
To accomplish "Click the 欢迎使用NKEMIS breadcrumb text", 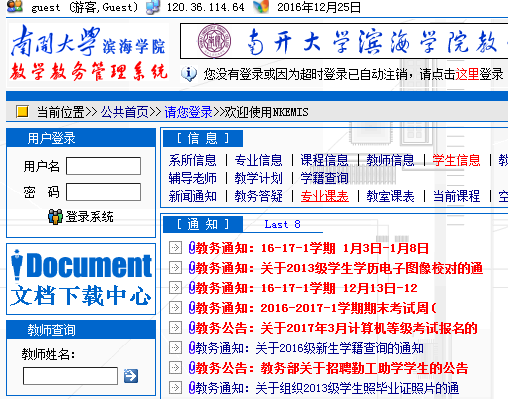I will point(266,112).
